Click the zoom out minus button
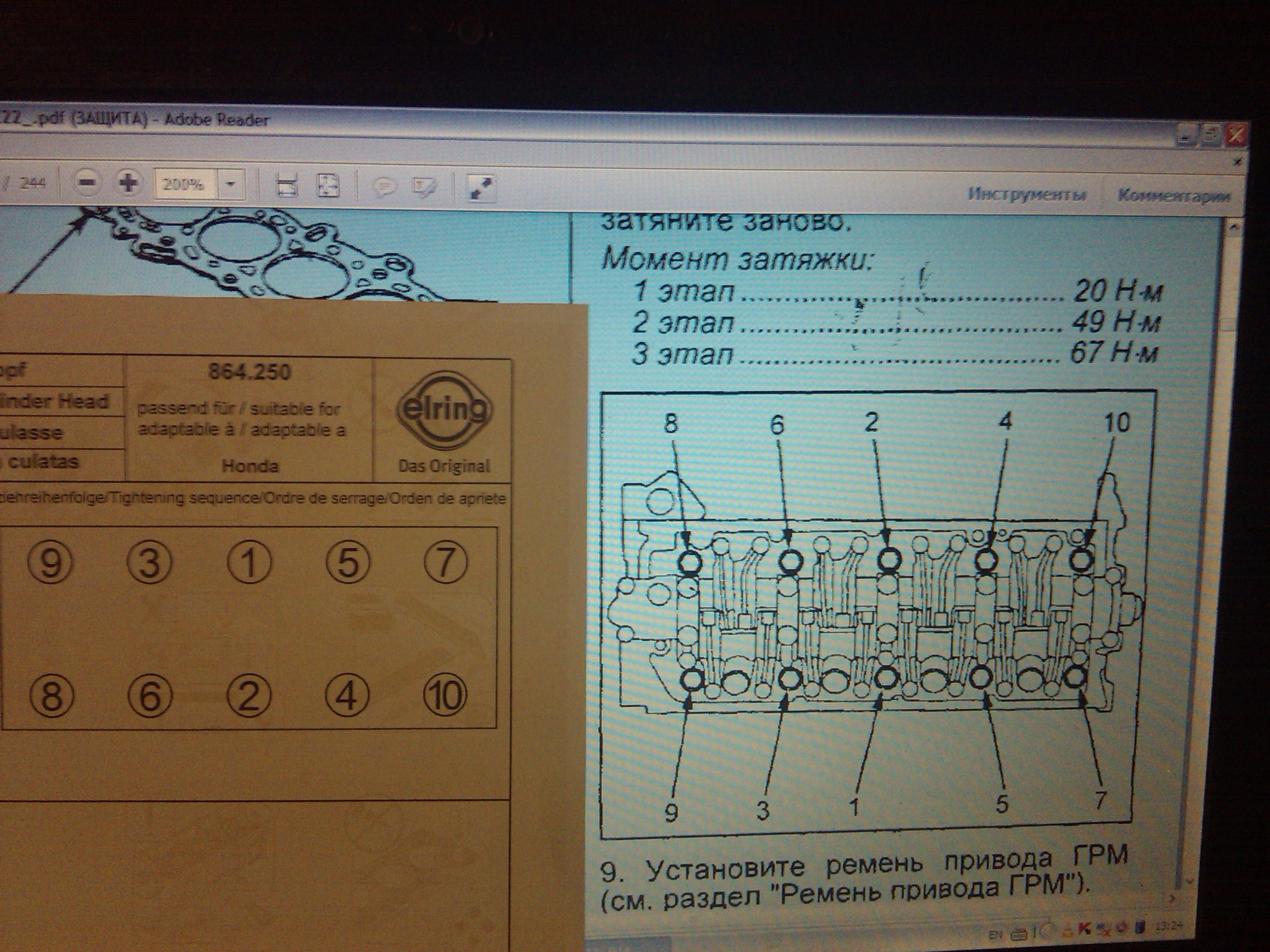This screenshot has width=1270, height=952. pyautogui.click(x=87, y=183)
